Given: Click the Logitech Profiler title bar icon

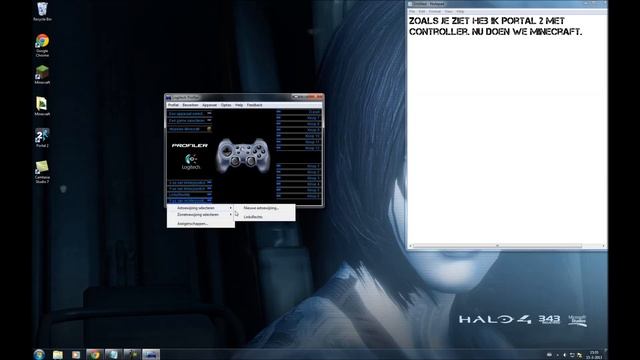Looking at the screenshot, I should point(169,98).
